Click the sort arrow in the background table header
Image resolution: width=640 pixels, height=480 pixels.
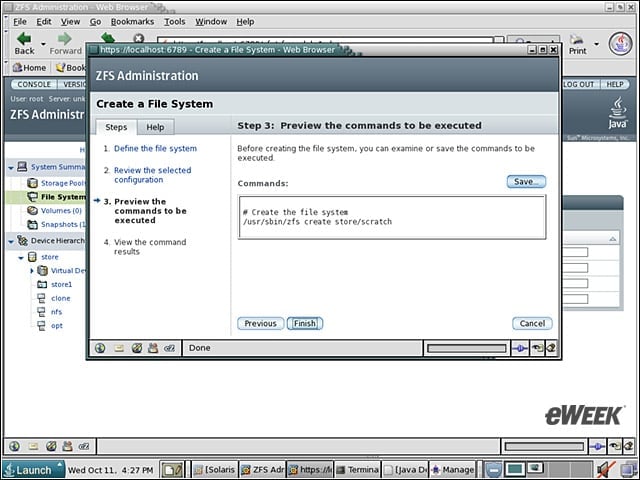[612, 239]
